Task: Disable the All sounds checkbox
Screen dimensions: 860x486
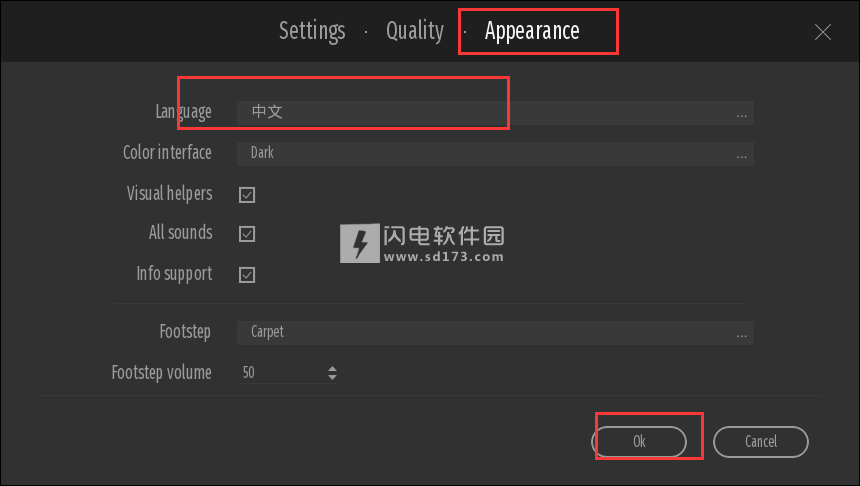Action: [x=247, y=234]
